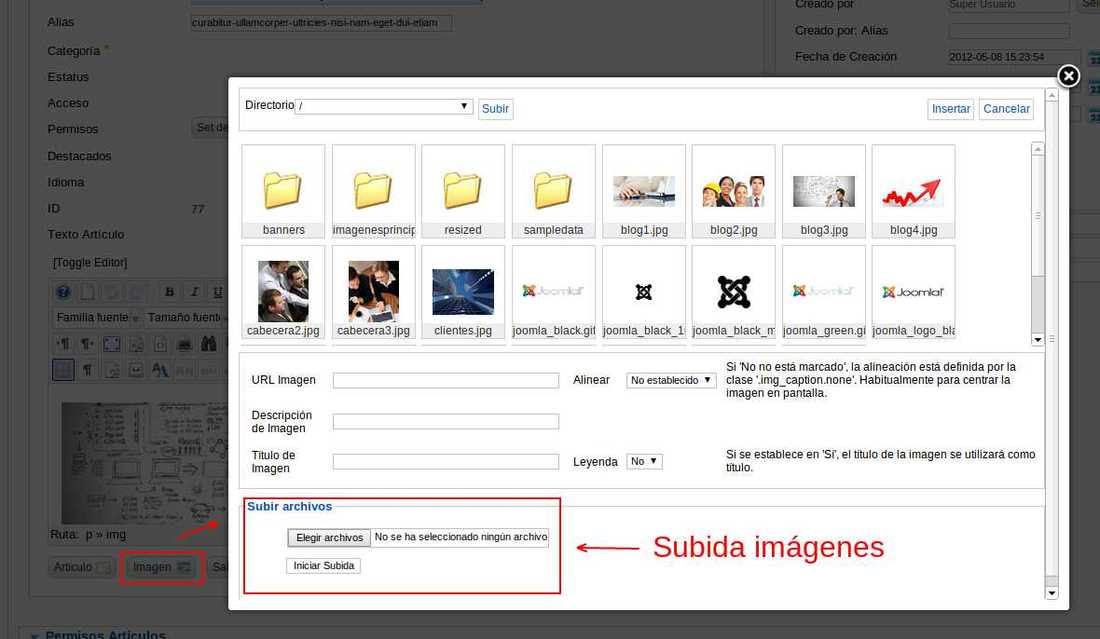Viewport: 1100px width, 639px height.
Task: Open the Leyenda dropdown set to No
Action: pyautogui.click(x=644, y=462)
